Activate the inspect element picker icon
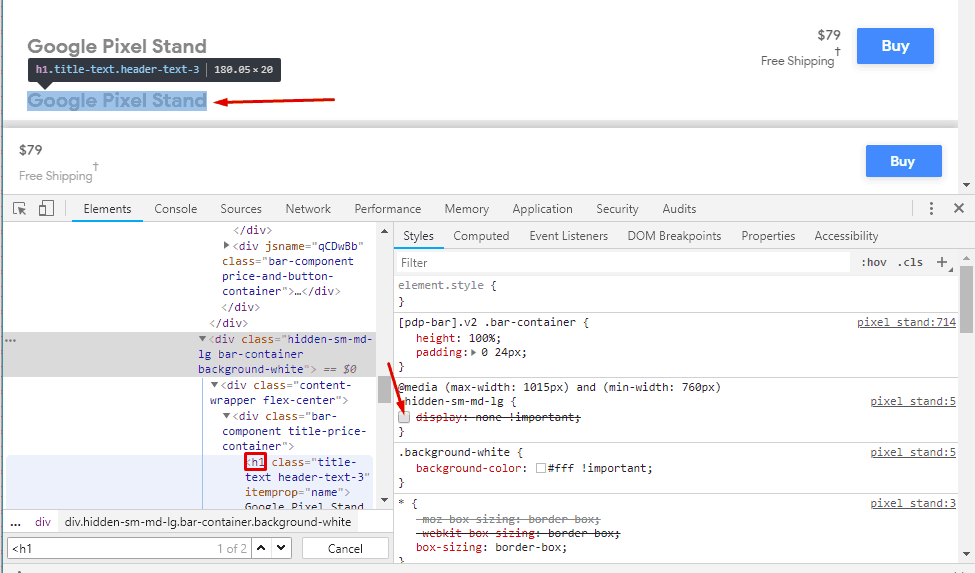Image resolution: width=975 pixels, height=573 pixels. click(19, 209)
